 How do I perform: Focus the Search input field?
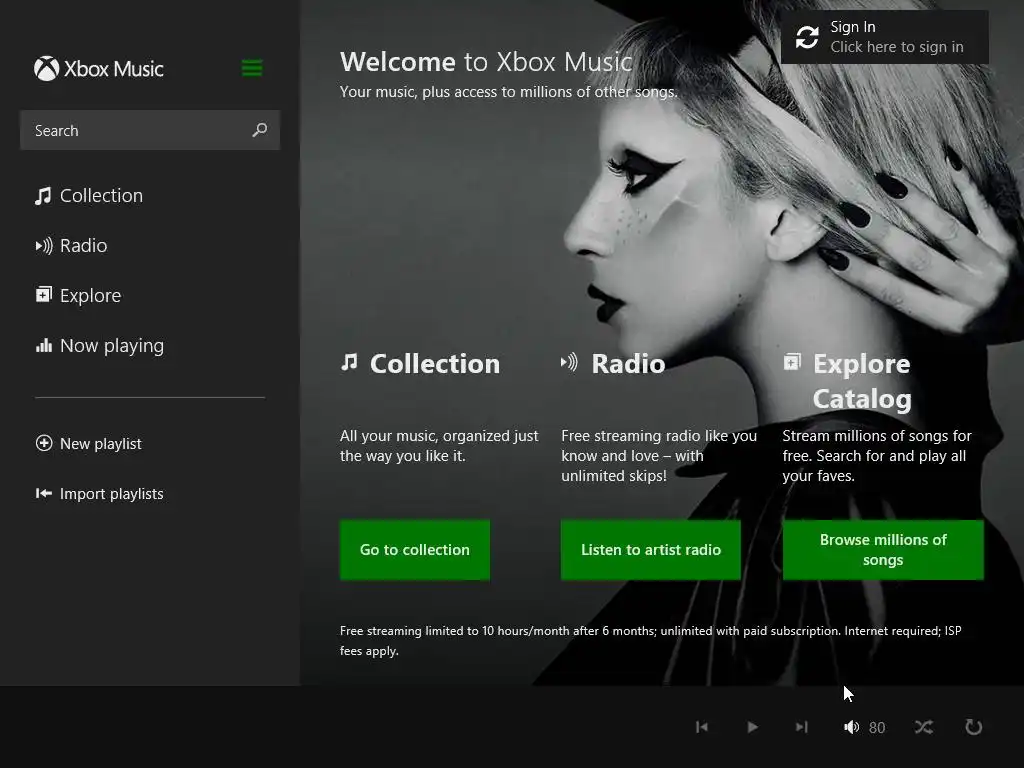[150, 130]
